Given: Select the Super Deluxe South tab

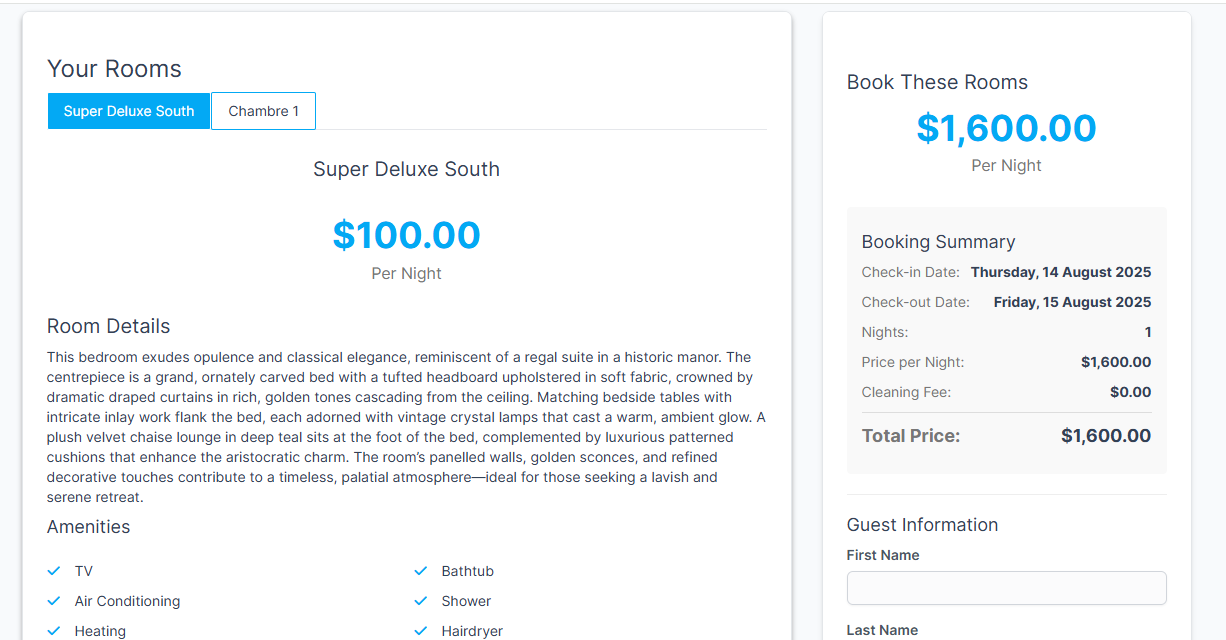Looking at the screenshot, I should point(129,111).
